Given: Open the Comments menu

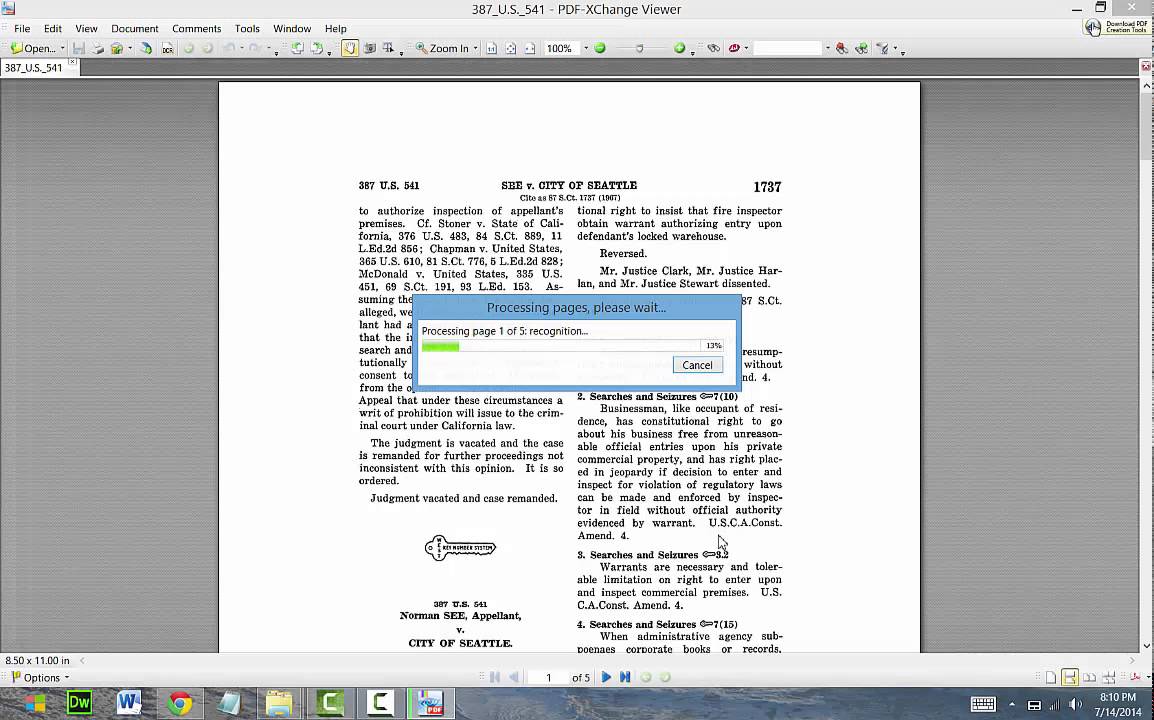Looking at the screenshot, I should [197, 28].
